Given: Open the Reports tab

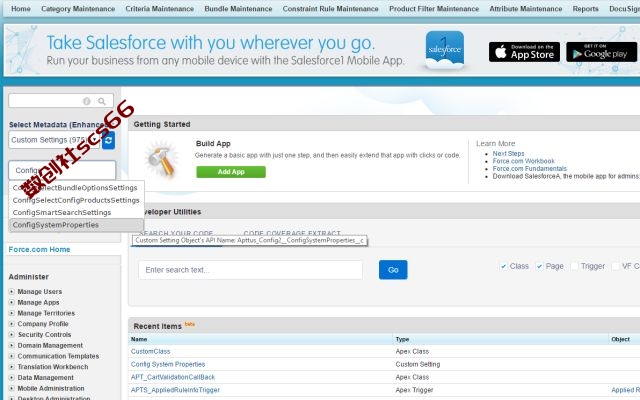Looking at the screenshot, I should tap(585, 9).
